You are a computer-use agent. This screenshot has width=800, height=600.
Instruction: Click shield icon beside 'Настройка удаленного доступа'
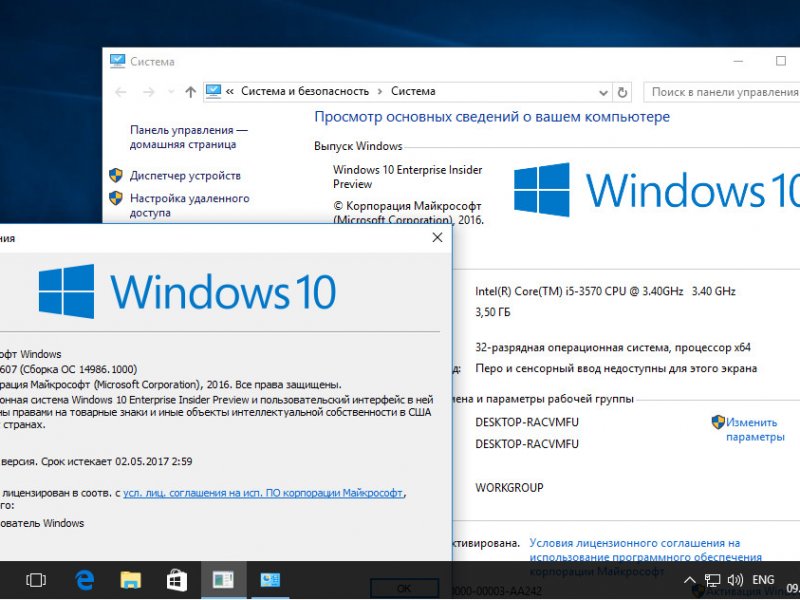tap(116, 198)
